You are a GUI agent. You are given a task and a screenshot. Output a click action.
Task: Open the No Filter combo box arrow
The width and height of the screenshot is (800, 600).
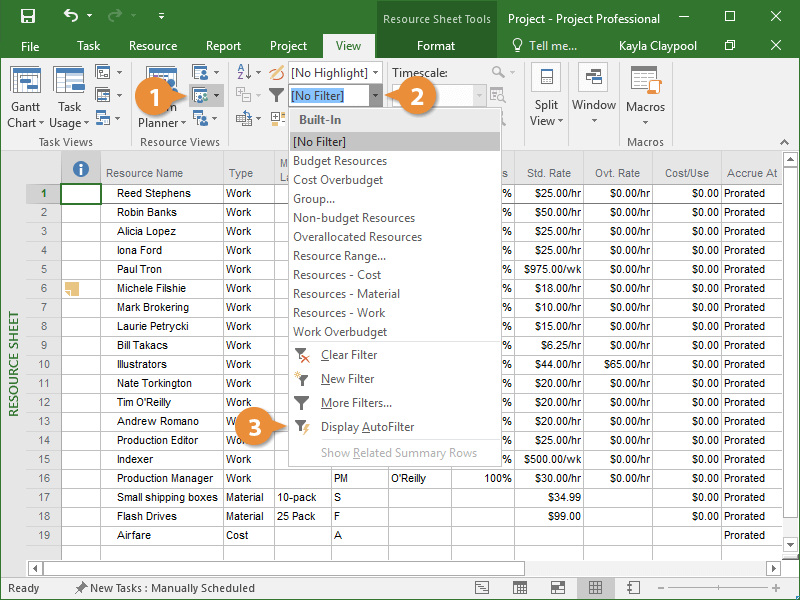(375, 96)
